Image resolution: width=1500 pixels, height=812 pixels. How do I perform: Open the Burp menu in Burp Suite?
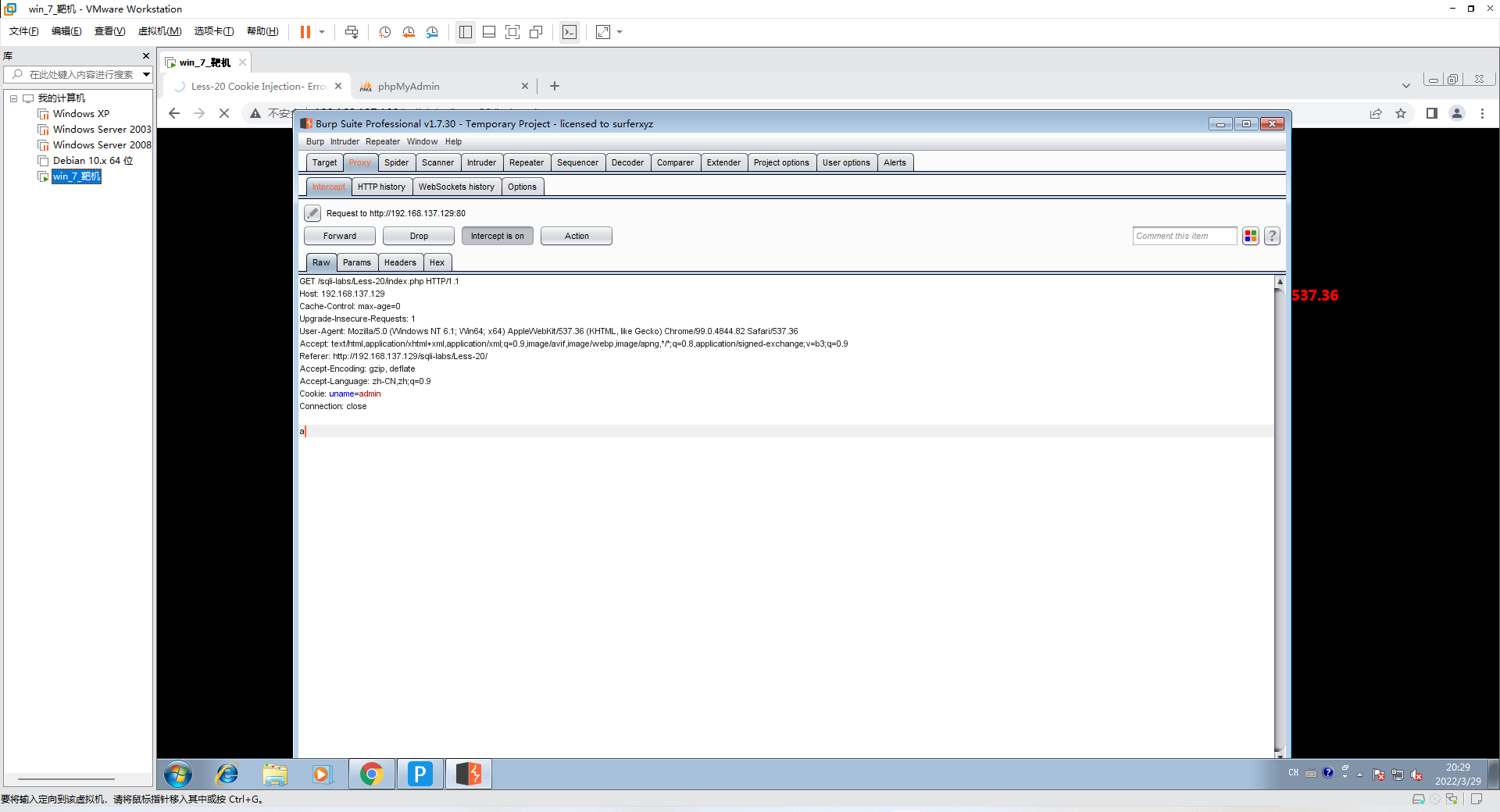(315, 141)
